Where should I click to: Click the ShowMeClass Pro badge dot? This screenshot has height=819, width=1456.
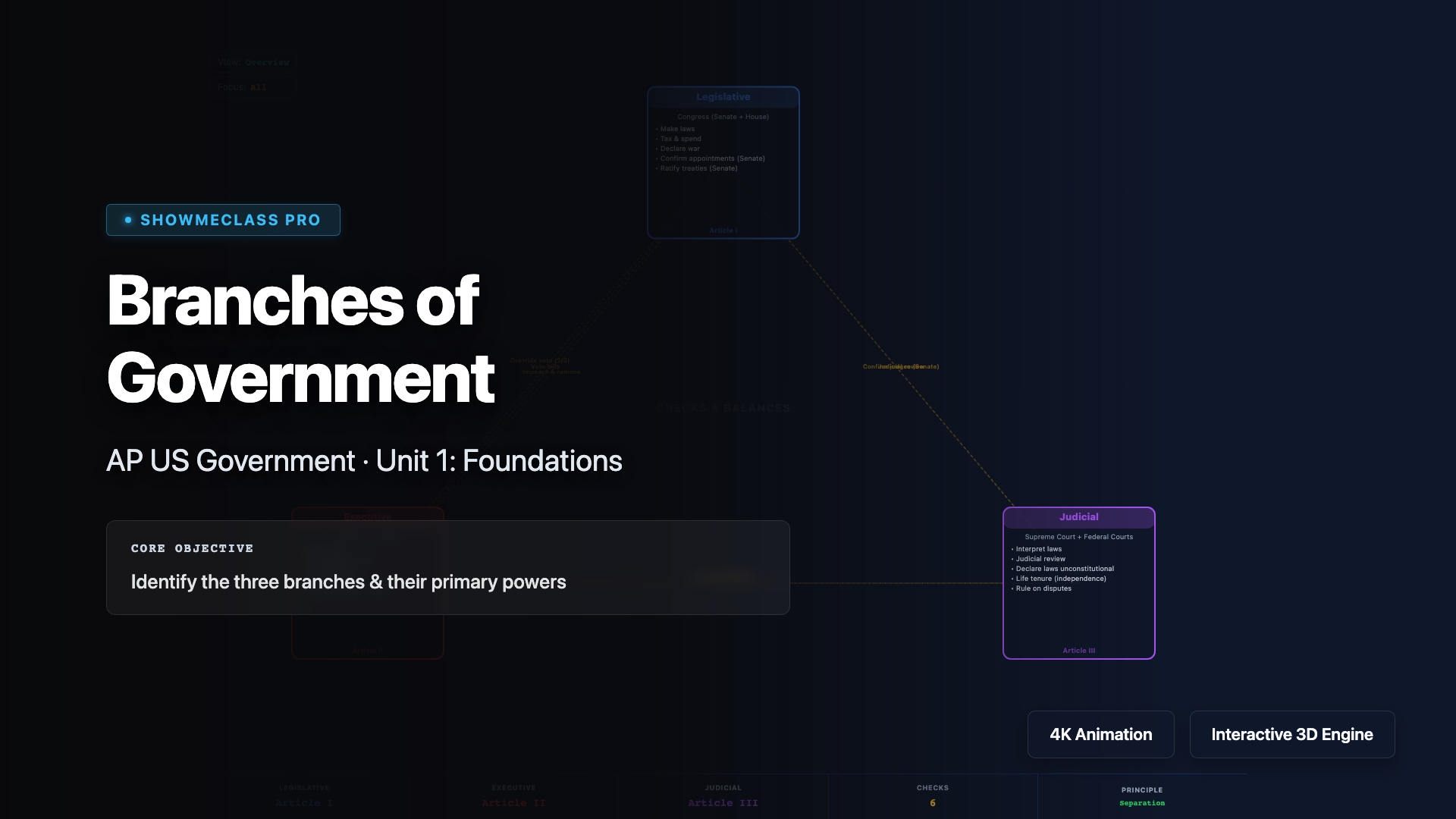pyautogui.click(x=128, y=220)
